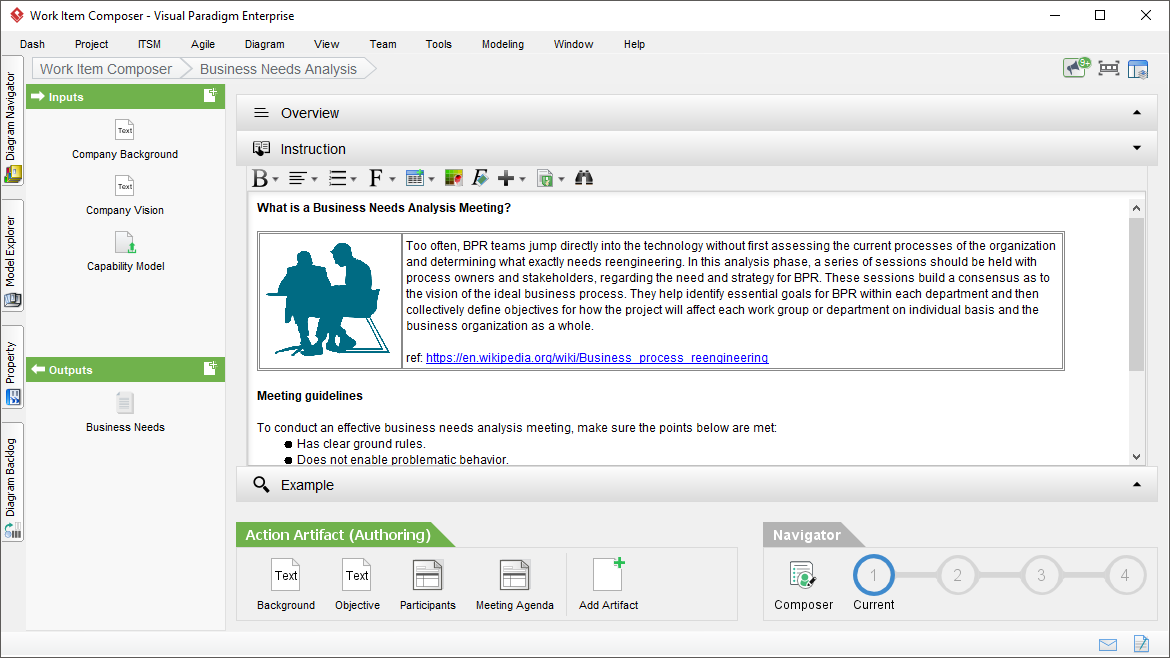Click the instruction vertical scrollbar thumb
Image resolution: width=1170 pixels, height=658 pixels.
pos(1136,294)
